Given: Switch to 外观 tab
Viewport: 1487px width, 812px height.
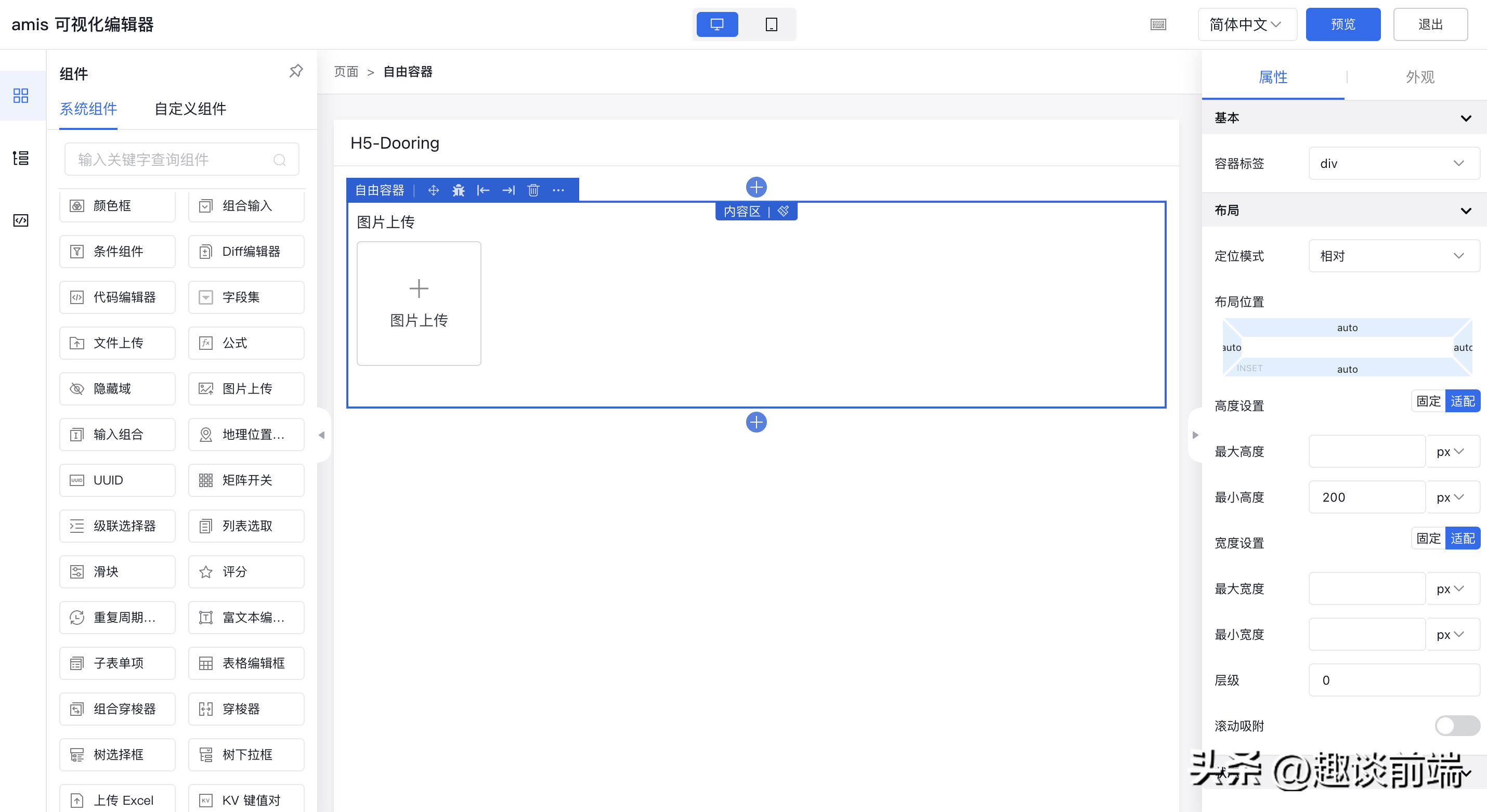Looking at the screenshot, I should [1419, 77].
